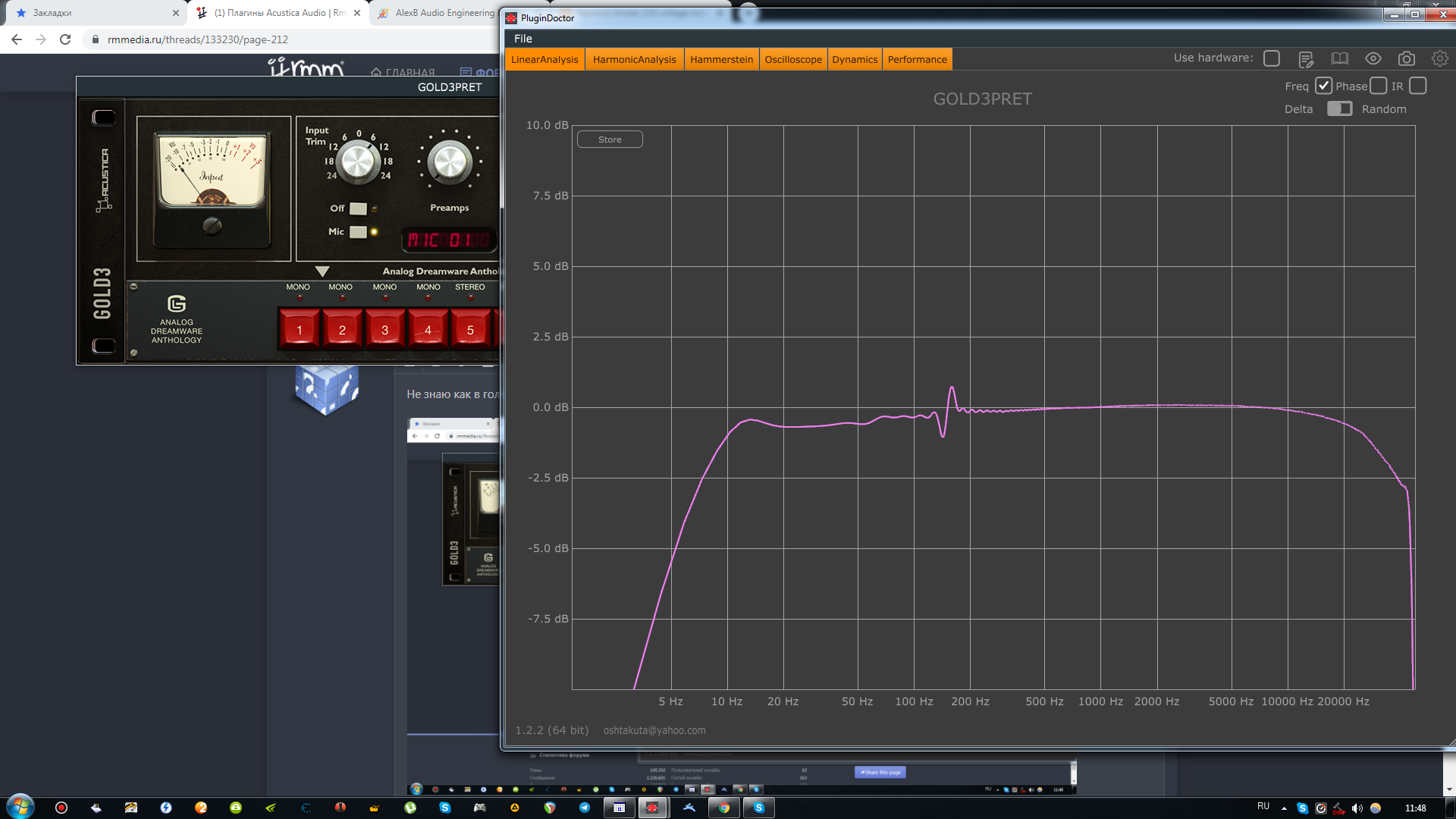Screen dimensions: 1456x819
Task: Click the Input Trim knob
Action: (358, 162)
